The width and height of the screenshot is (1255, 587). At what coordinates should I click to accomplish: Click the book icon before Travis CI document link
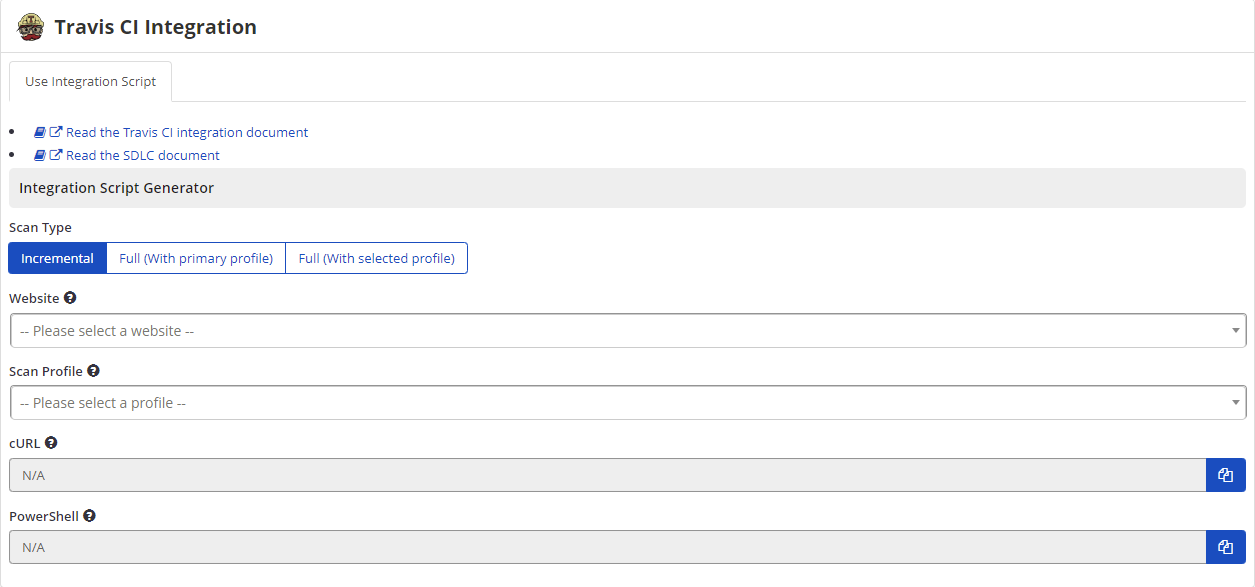tap(40, 131)
